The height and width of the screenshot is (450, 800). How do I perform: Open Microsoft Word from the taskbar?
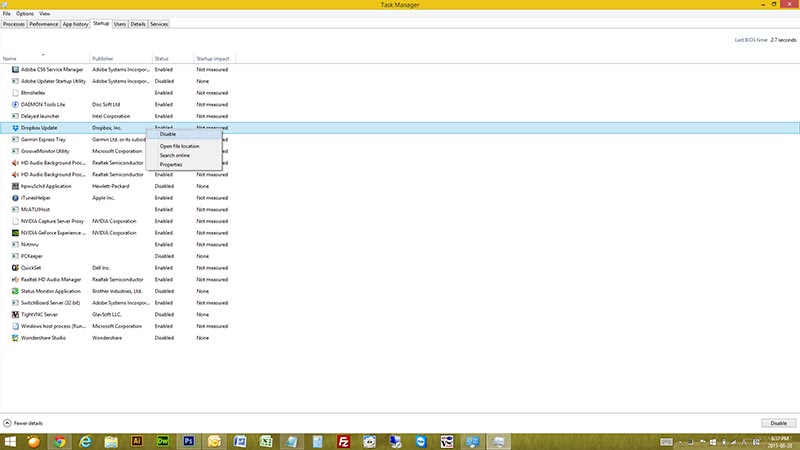click(x=240, y=441)
